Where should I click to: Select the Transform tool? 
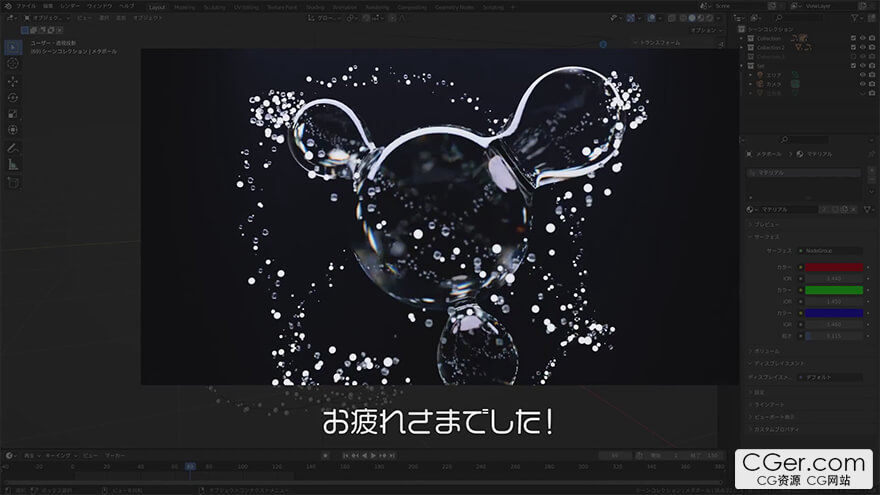pyautogui.click(x=13, y=130)
